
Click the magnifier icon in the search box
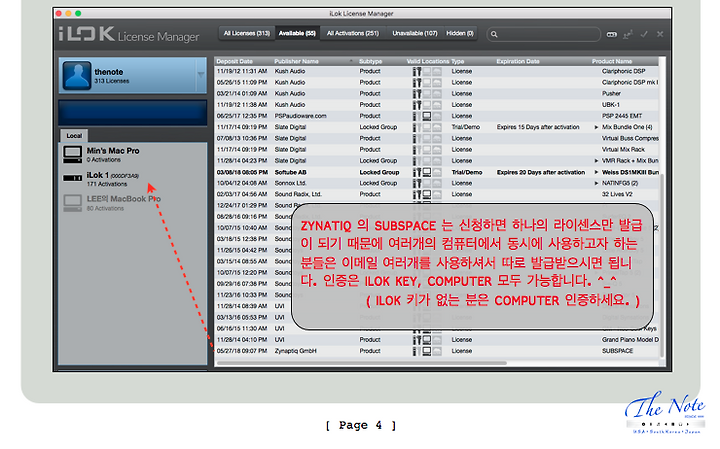494,34
